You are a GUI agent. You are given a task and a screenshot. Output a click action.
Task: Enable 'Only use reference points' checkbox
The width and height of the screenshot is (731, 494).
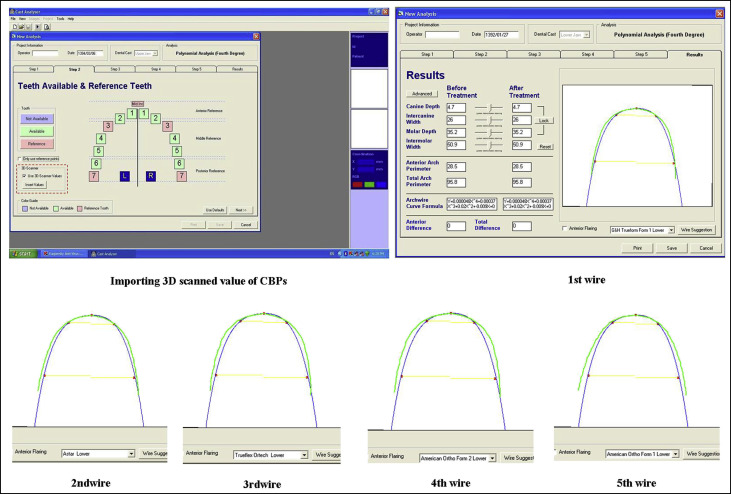(22, 159)
